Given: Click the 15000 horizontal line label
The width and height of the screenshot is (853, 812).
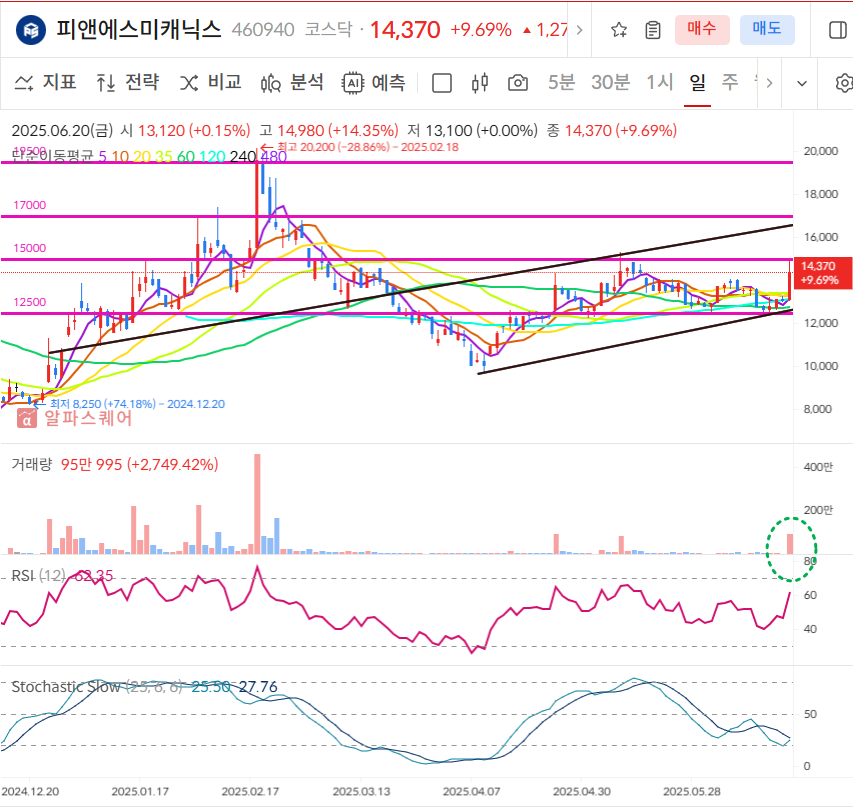Looking at the screenshot, I should point(29,248).
